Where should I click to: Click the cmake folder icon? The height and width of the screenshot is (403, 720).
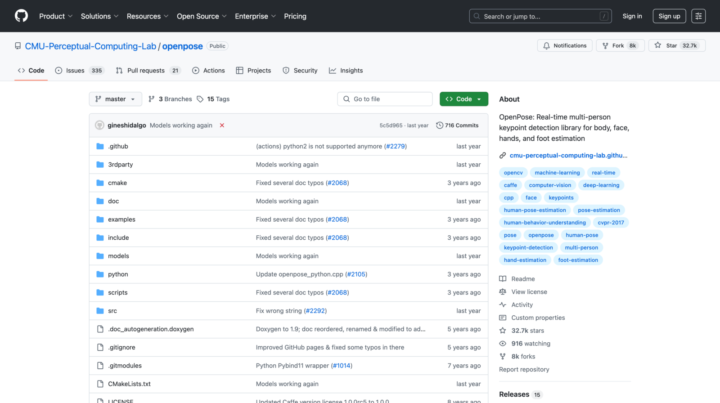tap(100, 183)
